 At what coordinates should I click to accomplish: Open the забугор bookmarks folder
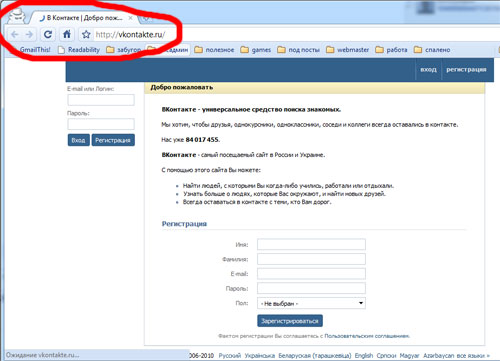[124, 50]
